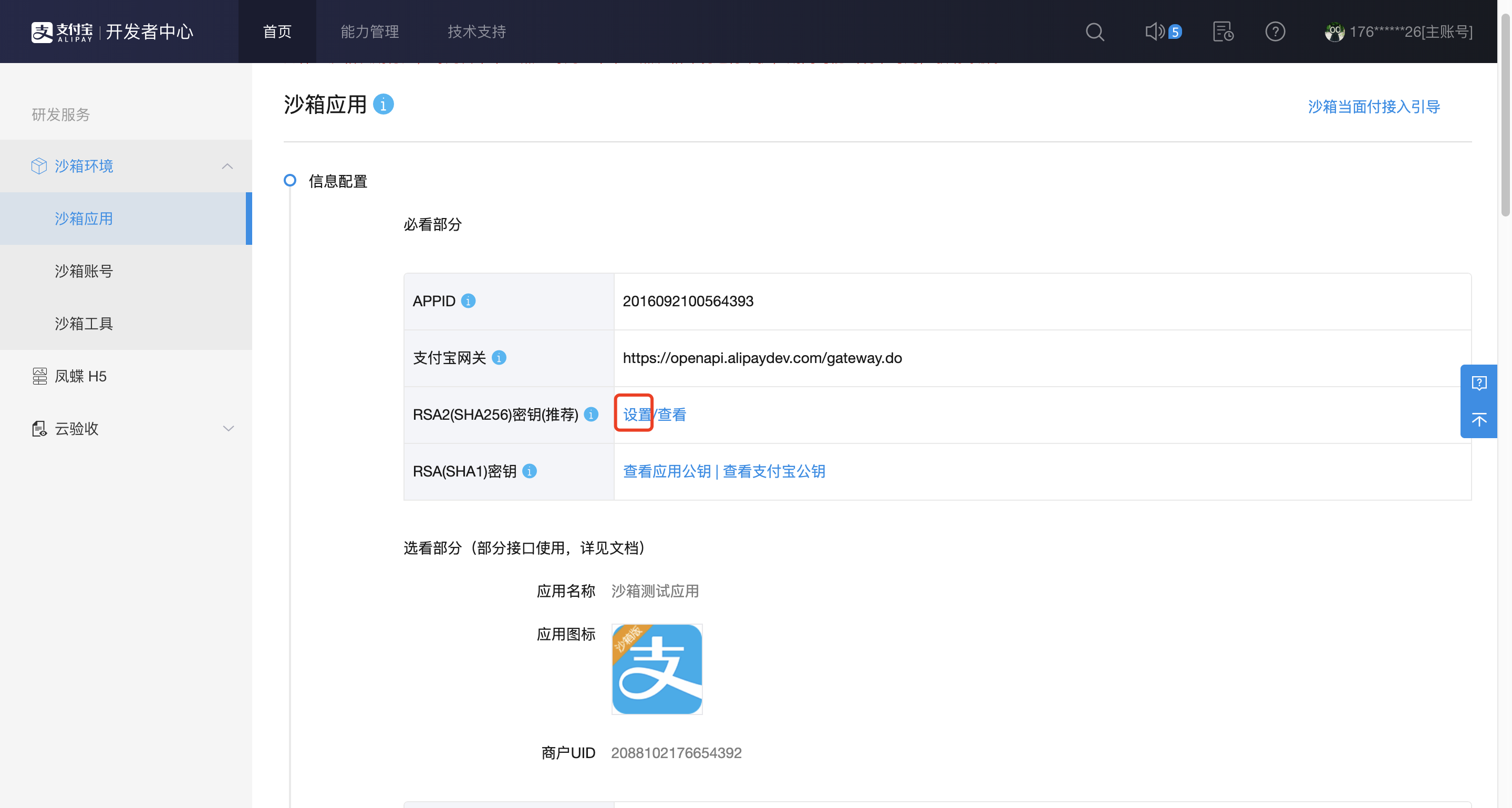The height and width of the screenshot is (808, 1512).
Task: Click gateway URL https://openapi.alipaydev.com/gateway.do
Action: tap(762, 358)
